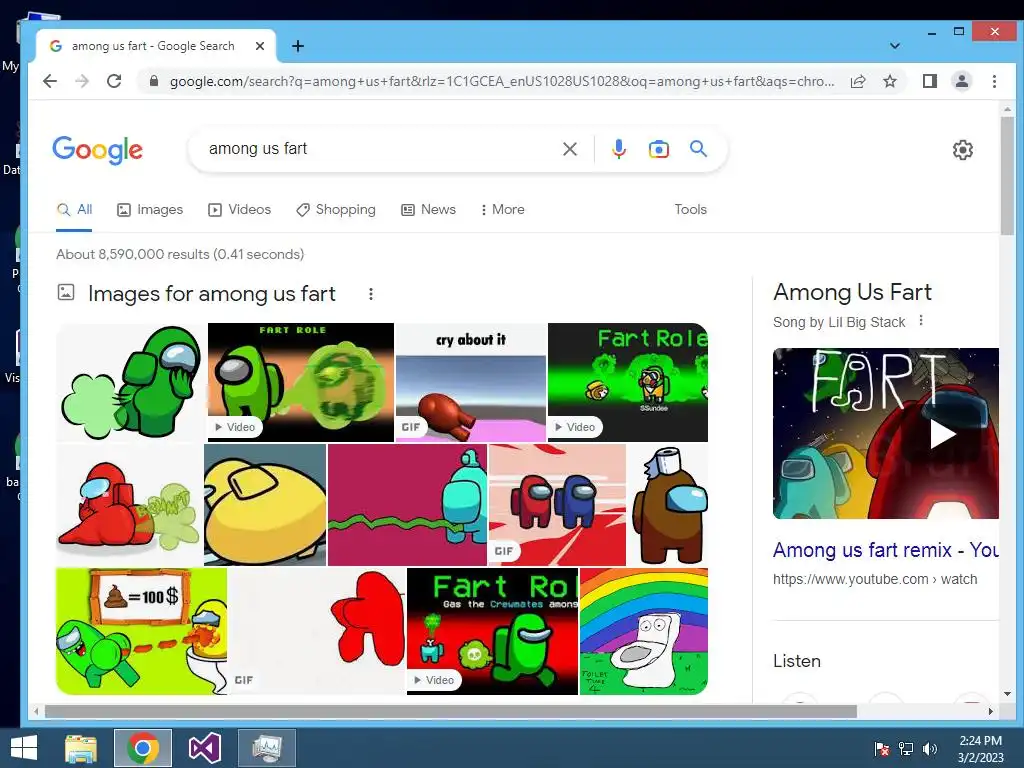
Task: Open the Chrome profile avatar
Action: tap(962, 81)
